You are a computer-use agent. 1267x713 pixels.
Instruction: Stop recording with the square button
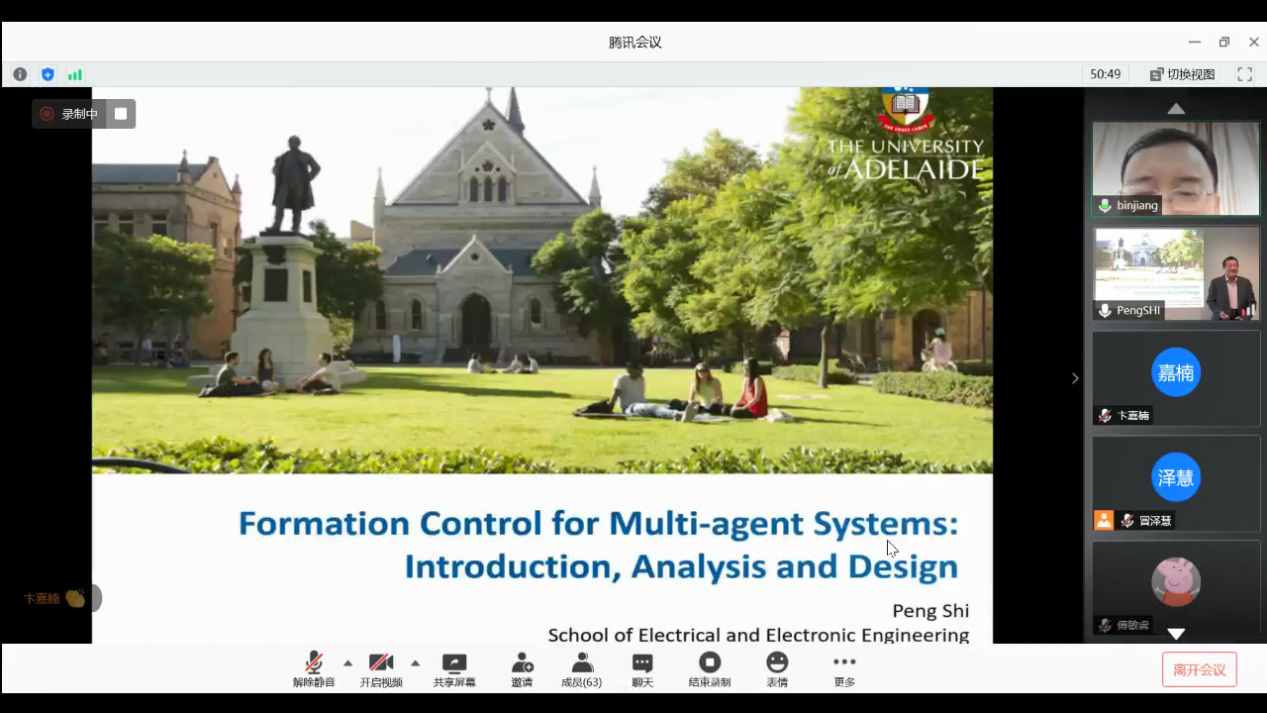click(x=121, y=114)
